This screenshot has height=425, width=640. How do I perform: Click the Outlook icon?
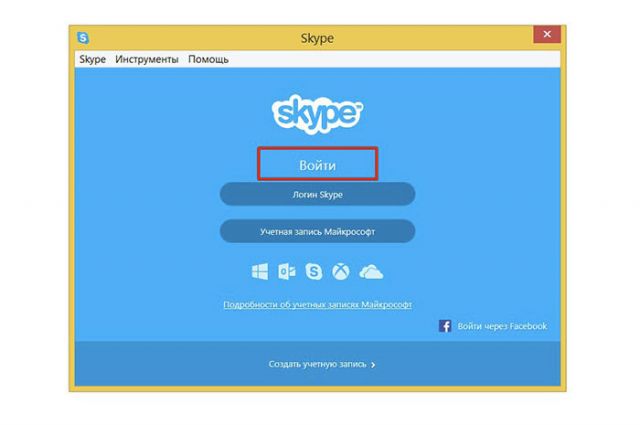287,271
